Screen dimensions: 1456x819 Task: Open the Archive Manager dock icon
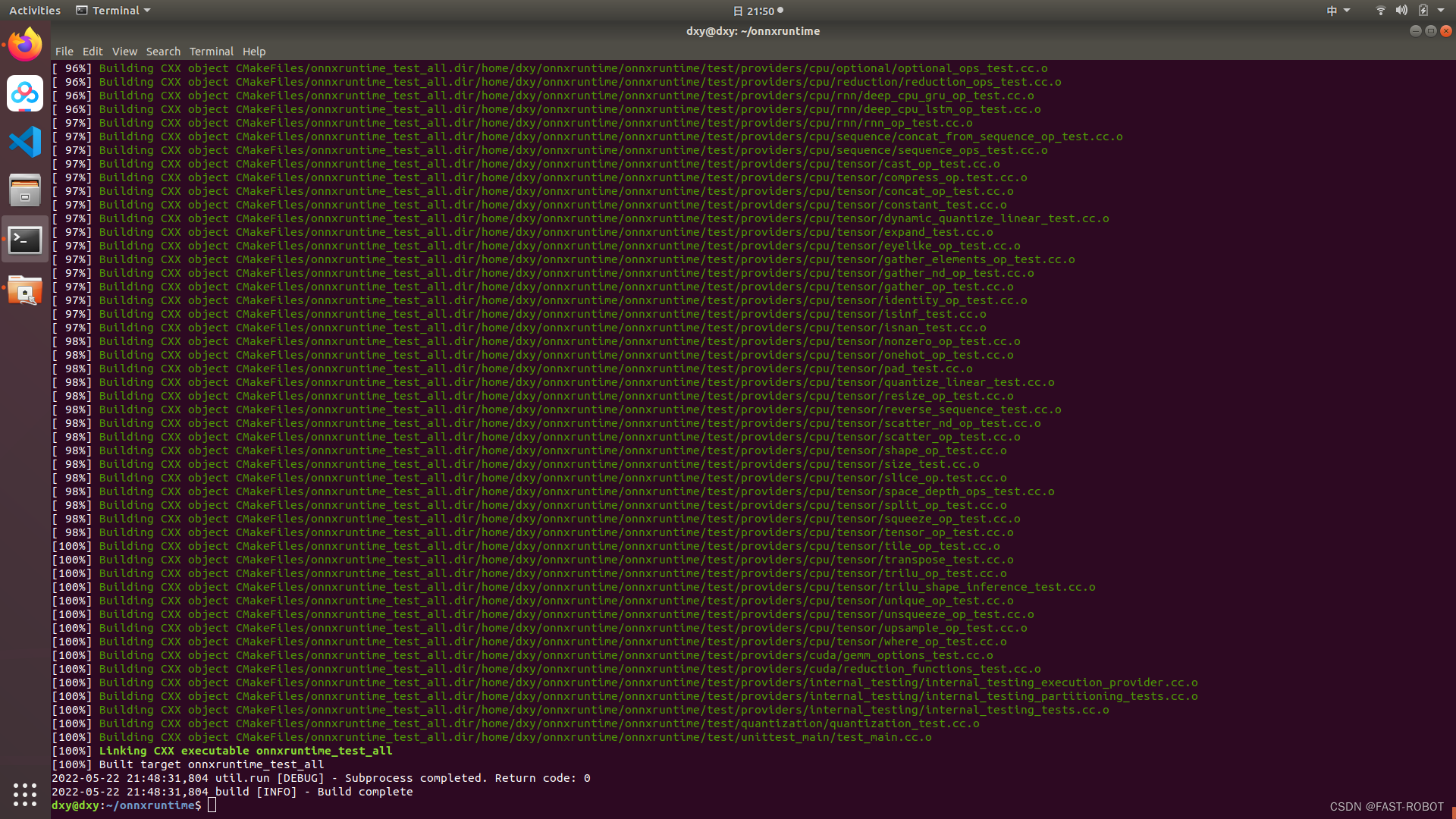click(25, 190)
